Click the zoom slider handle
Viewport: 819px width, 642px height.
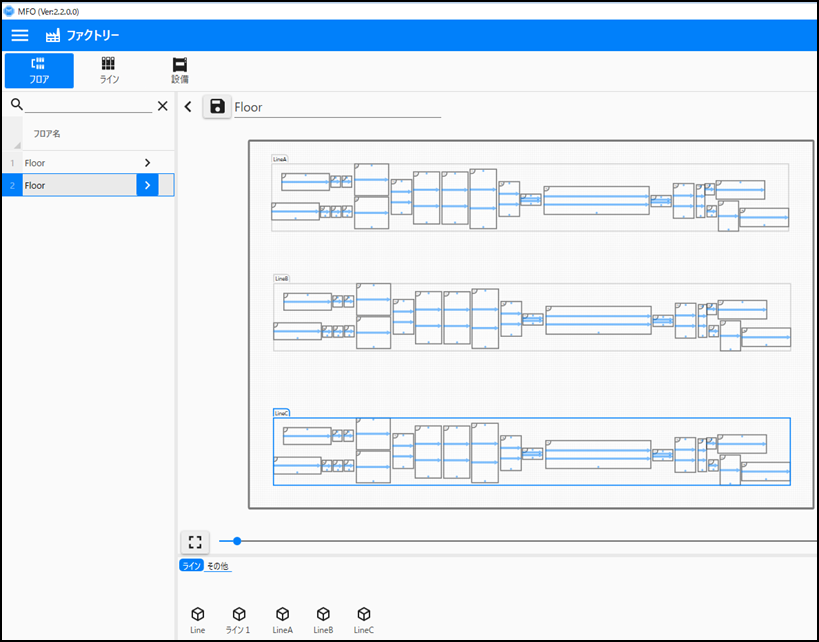coord(237,541)
